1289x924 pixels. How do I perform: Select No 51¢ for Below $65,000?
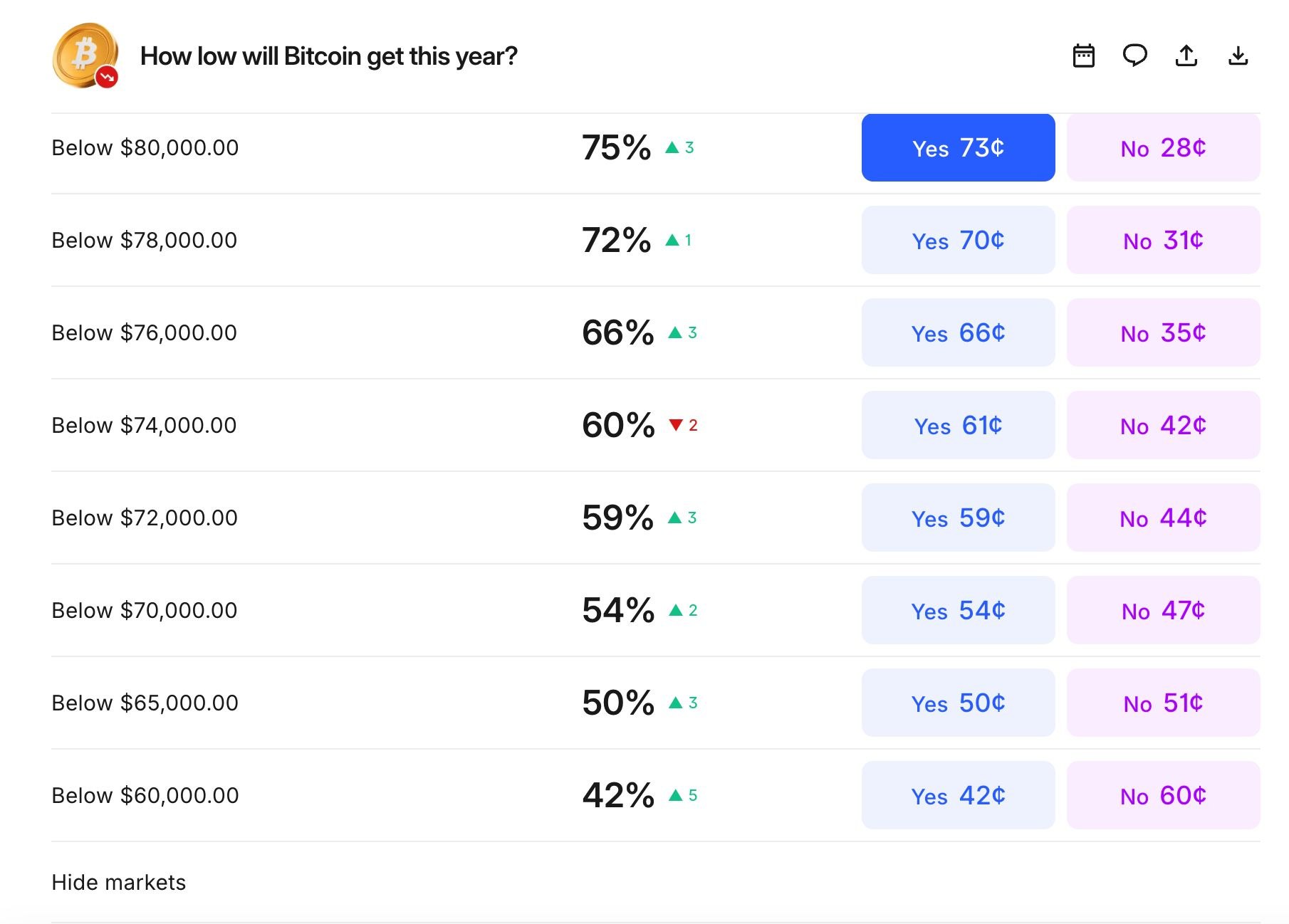(1163, 703)
